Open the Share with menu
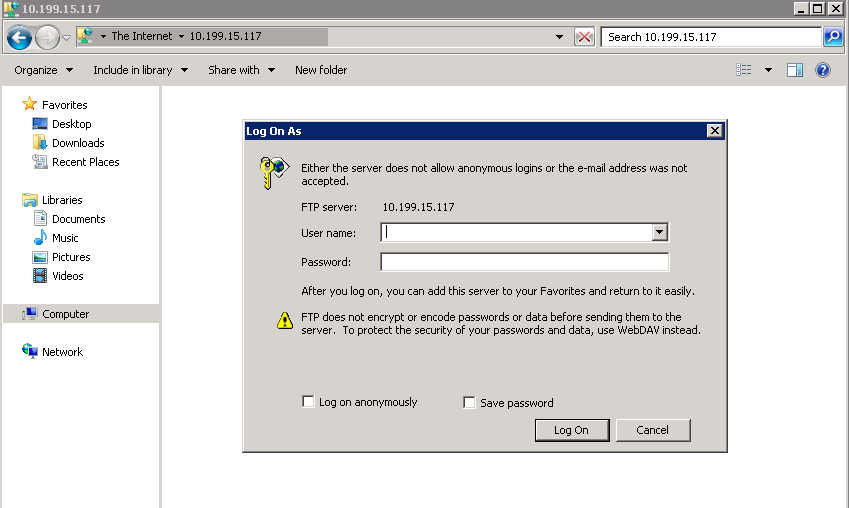This screenshot has height=508, width=849. tap(241, 70)
